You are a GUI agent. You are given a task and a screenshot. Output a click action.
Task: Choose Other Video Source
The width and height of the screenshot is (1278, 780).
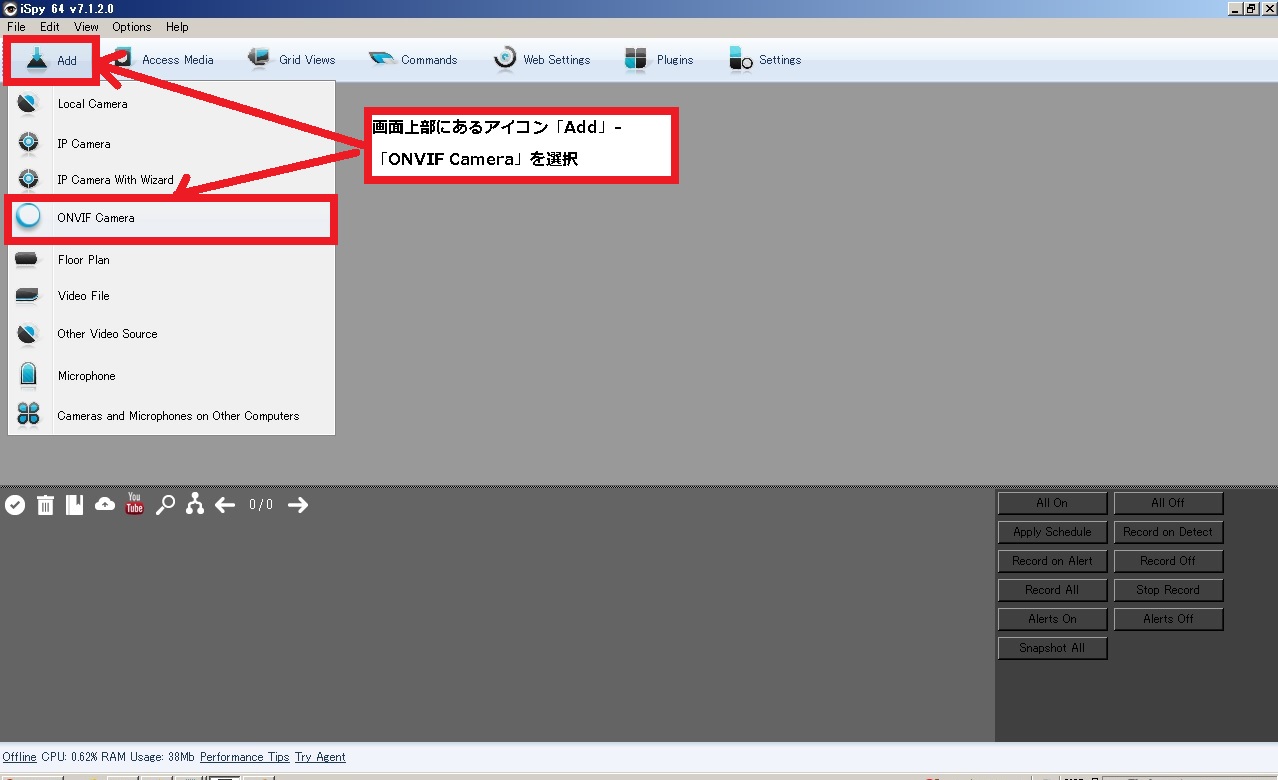click(171, 334)
